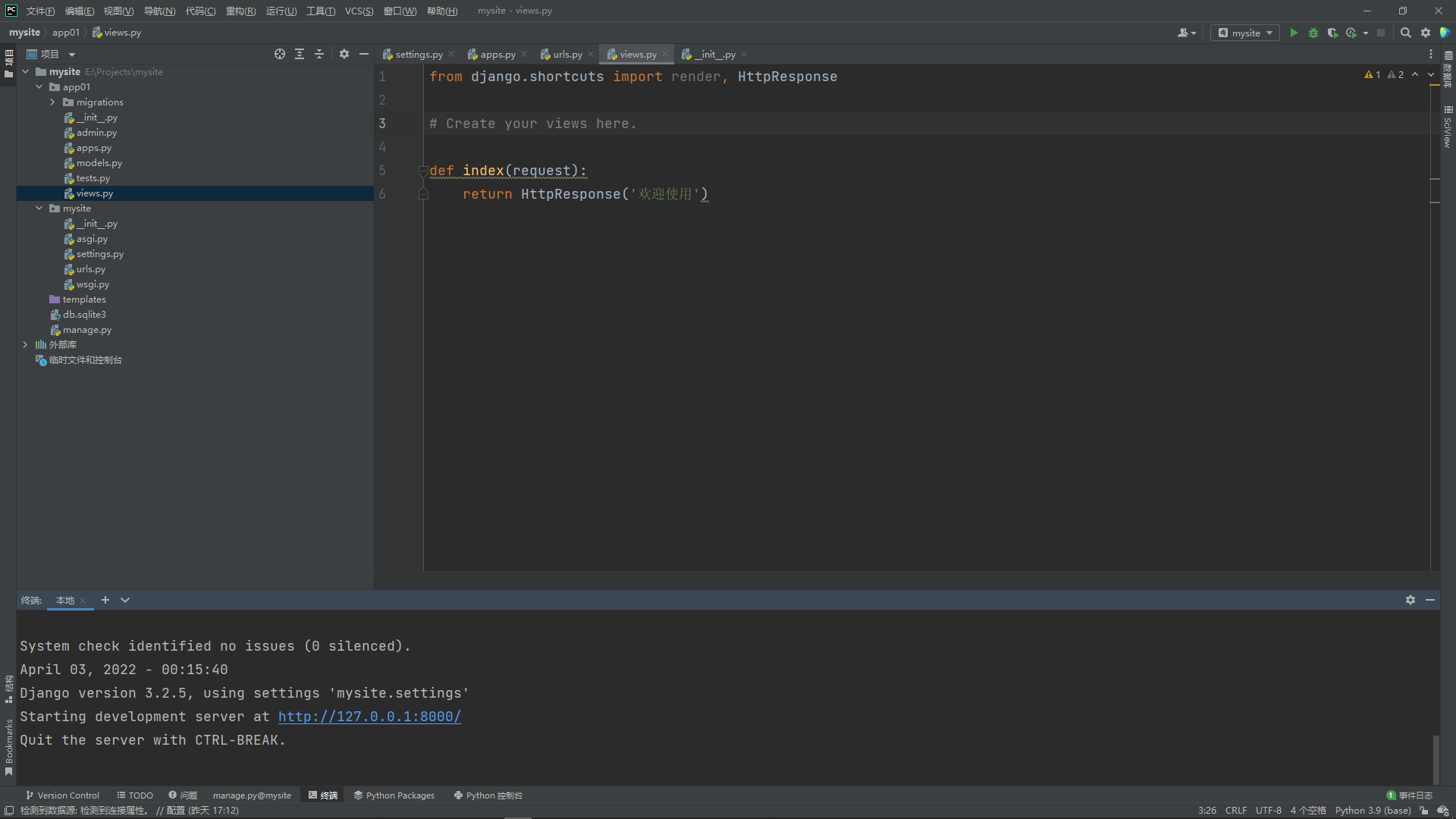Open Bookmarks side panel
Image resolution: width=1456 pixels, height=819 pixels.
[x=9, y=748]
